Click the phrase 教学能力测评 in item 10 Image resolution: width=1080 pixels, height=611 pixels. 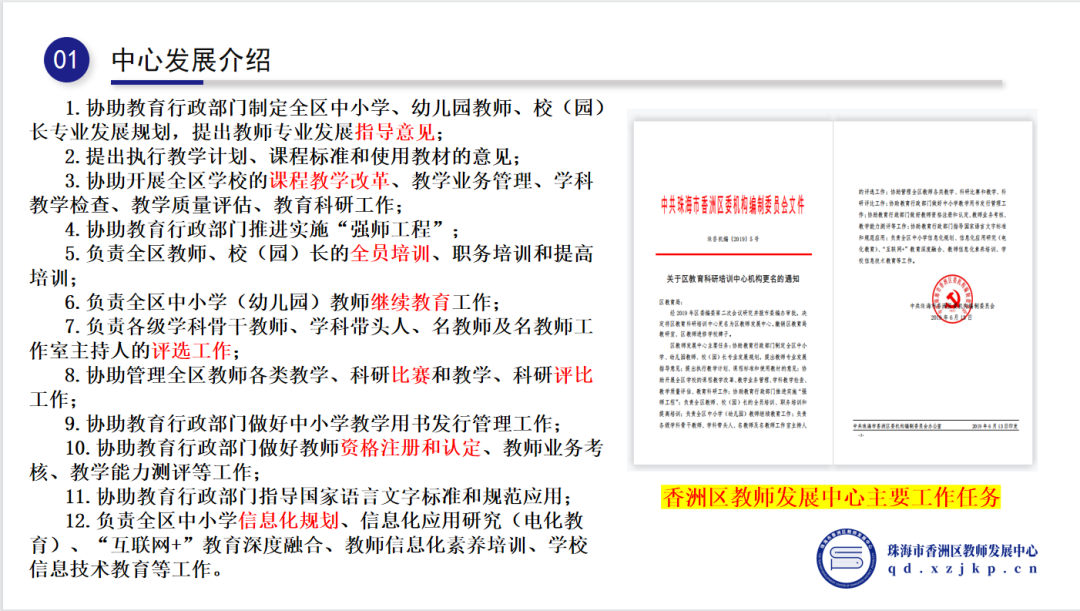tap(131, 473)
